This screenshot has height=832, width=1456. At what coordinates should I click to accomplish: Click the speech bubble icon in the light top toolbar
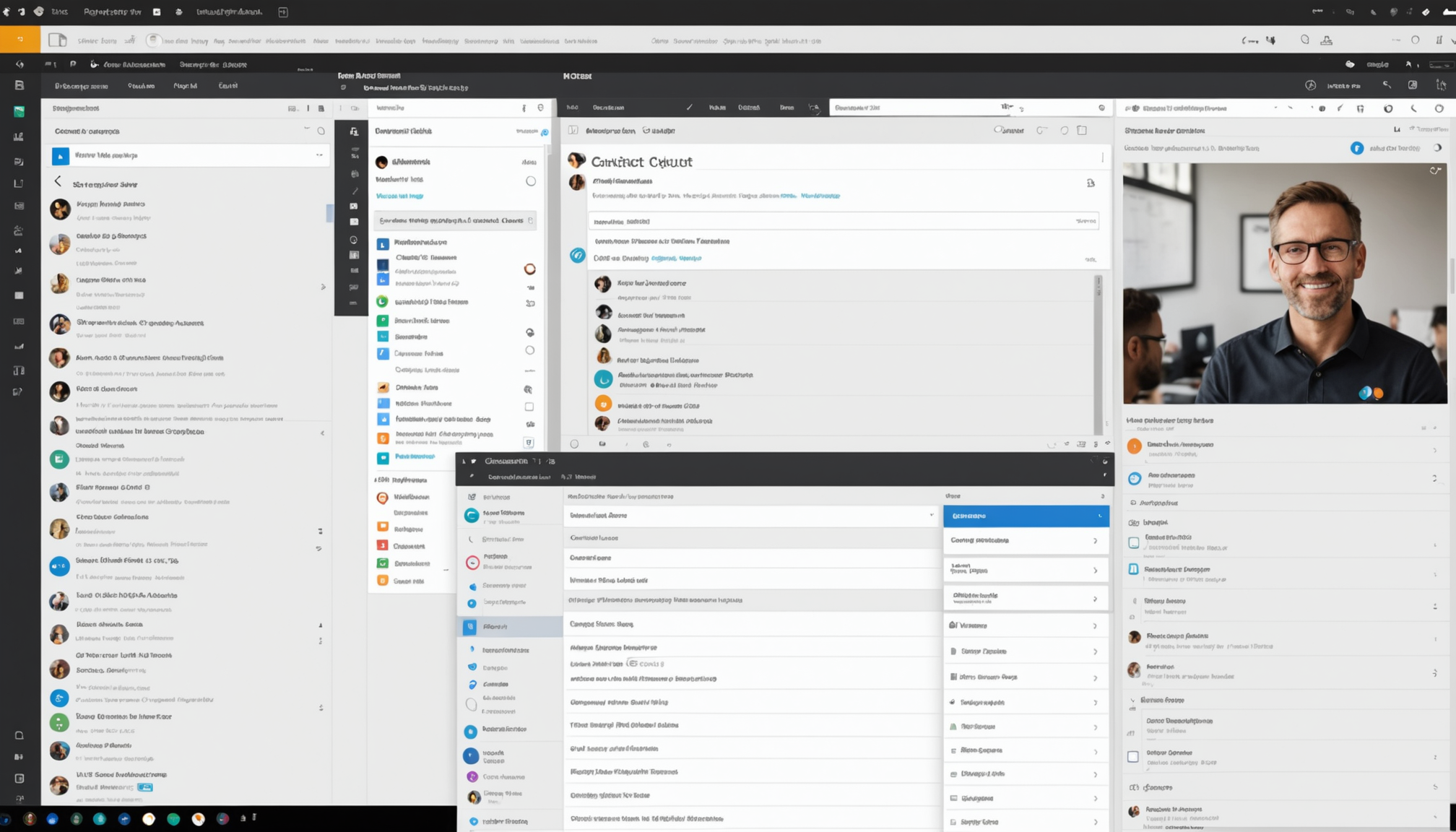pyautogui.click(x=1305, y=40)
